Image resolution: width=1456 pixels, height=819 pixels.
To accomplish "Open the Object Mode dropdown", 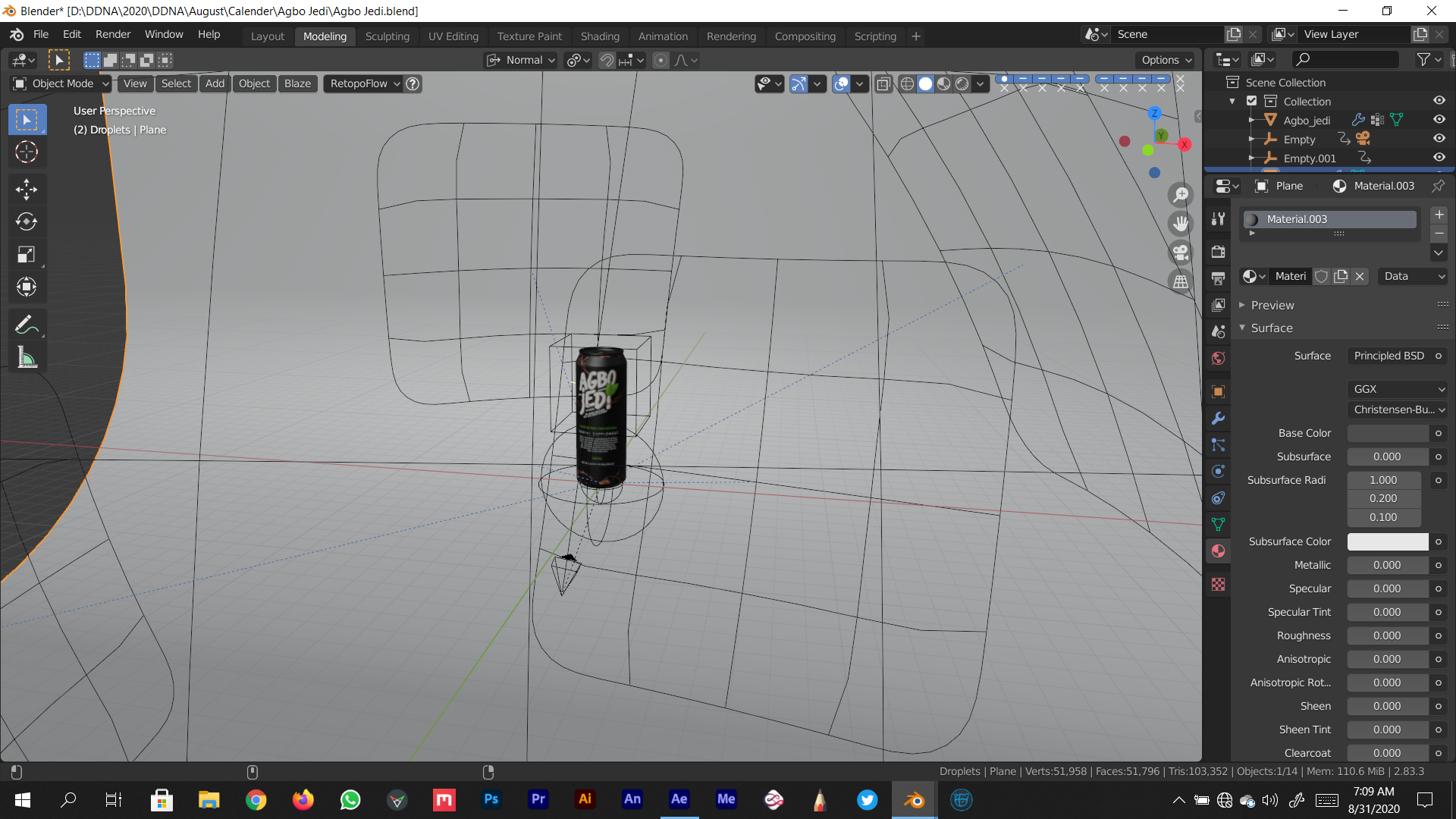I will (x=62, y=83).
